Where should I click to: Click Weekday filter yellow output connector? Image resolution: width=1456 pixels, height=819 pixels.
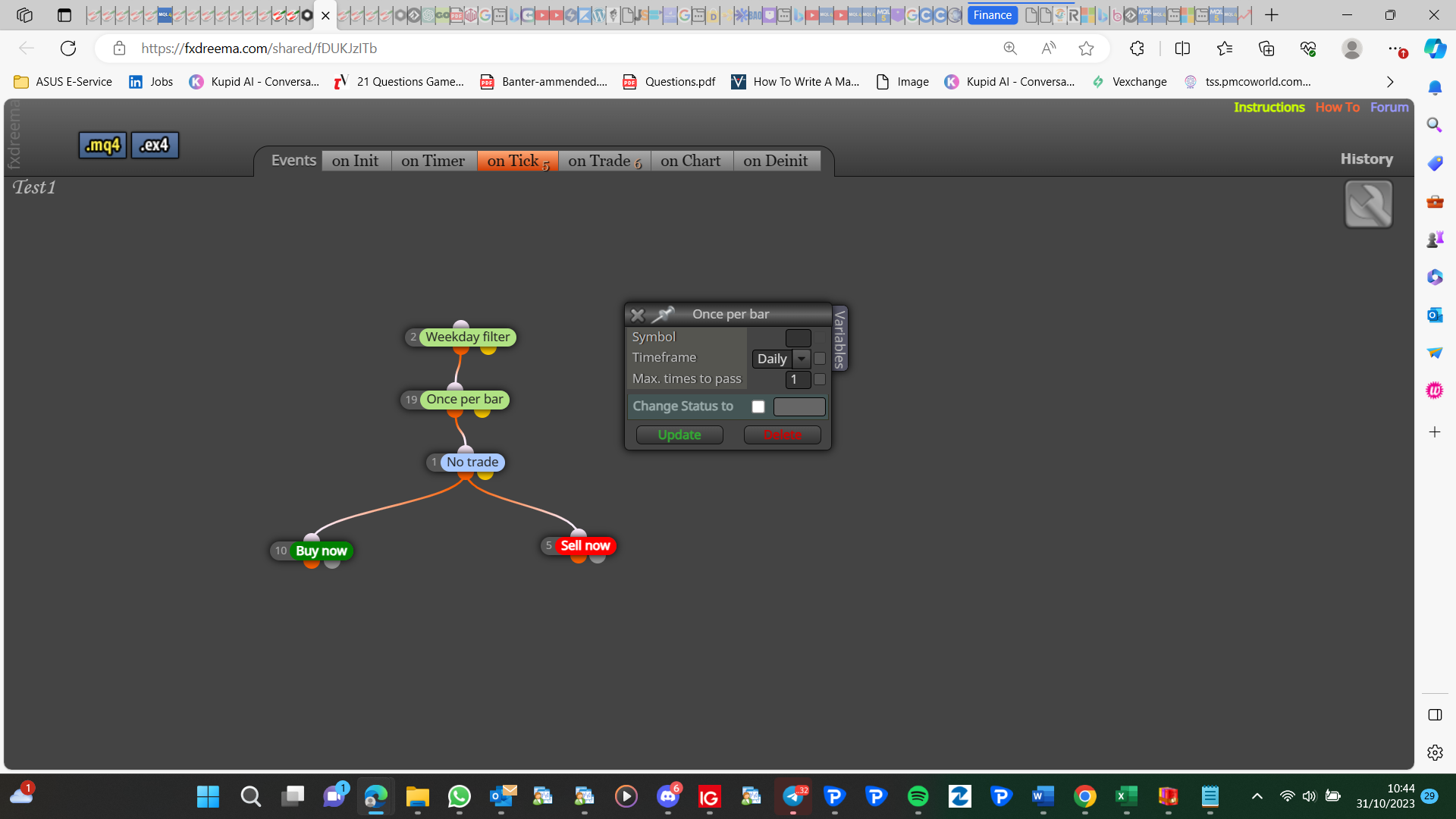(488, 349)
